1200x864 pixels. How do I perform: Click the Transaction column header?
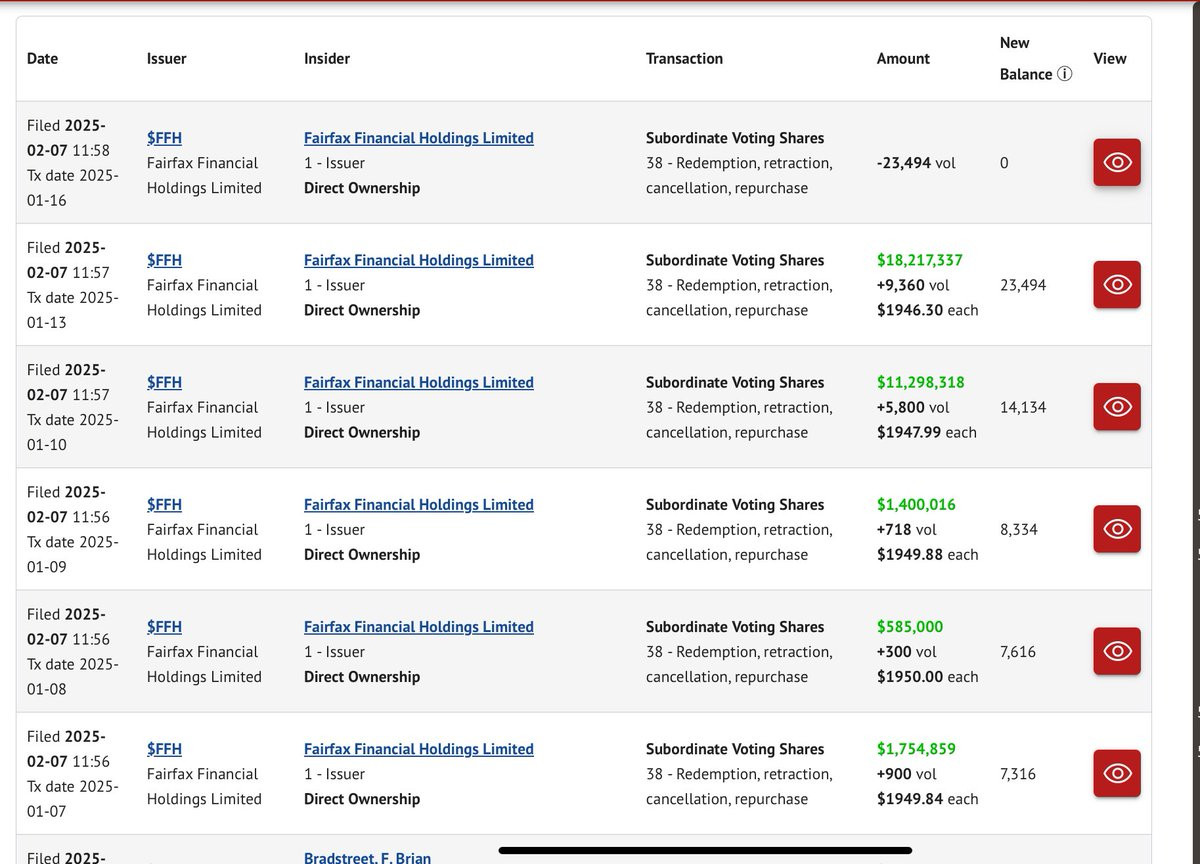coord(684,58)
